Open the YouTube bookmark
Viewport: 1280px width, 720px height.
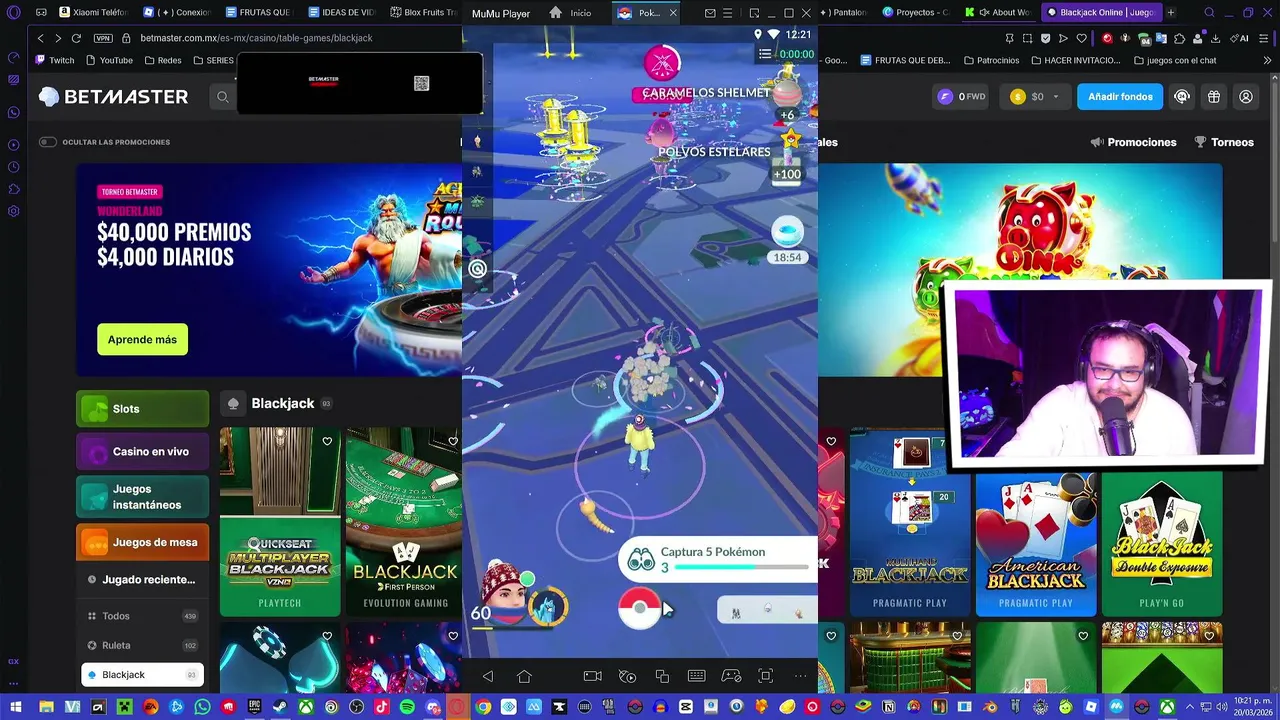point(109,60)
